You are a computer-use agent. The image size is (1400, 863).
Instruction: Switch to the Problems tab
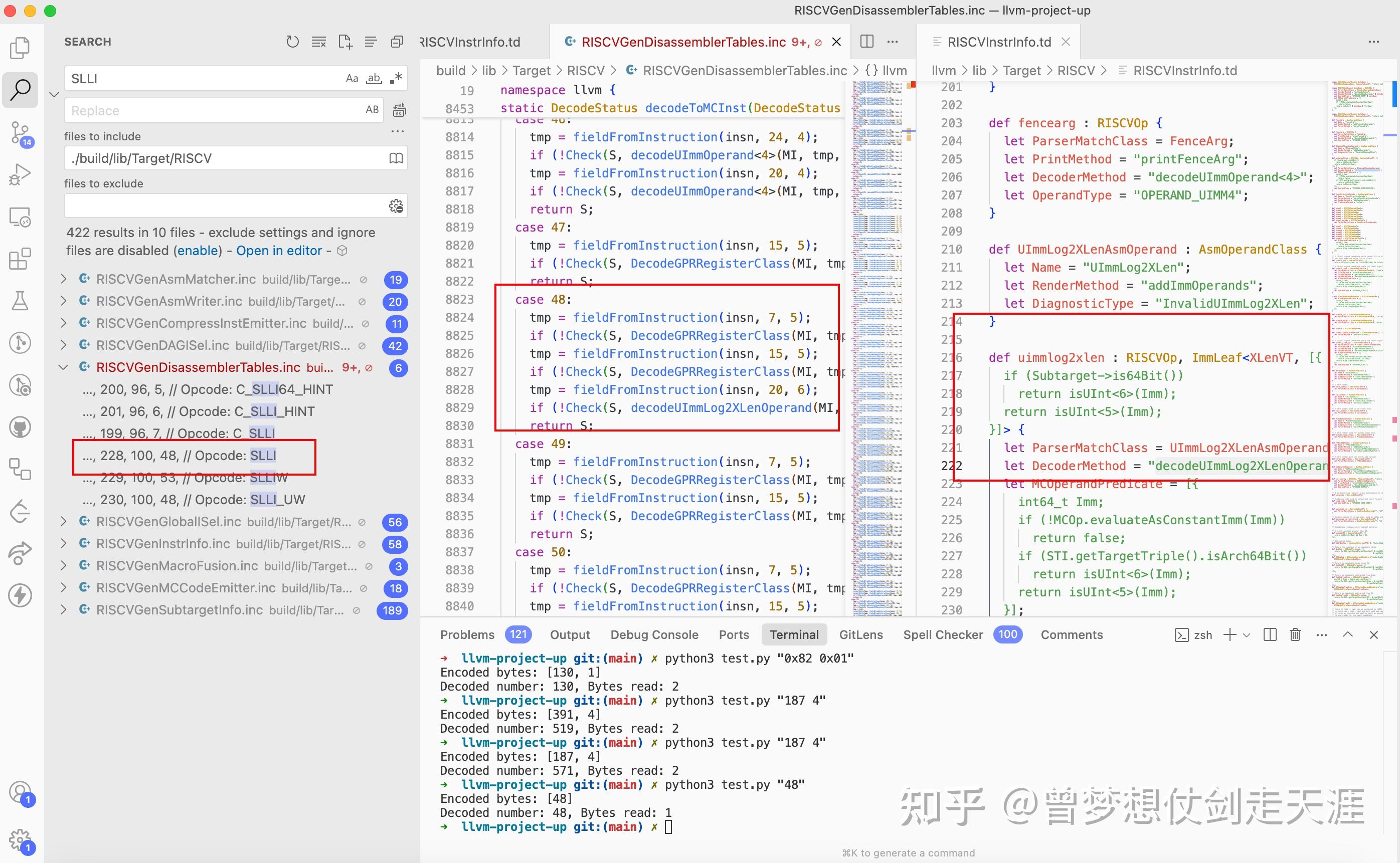tap(468, 634)
